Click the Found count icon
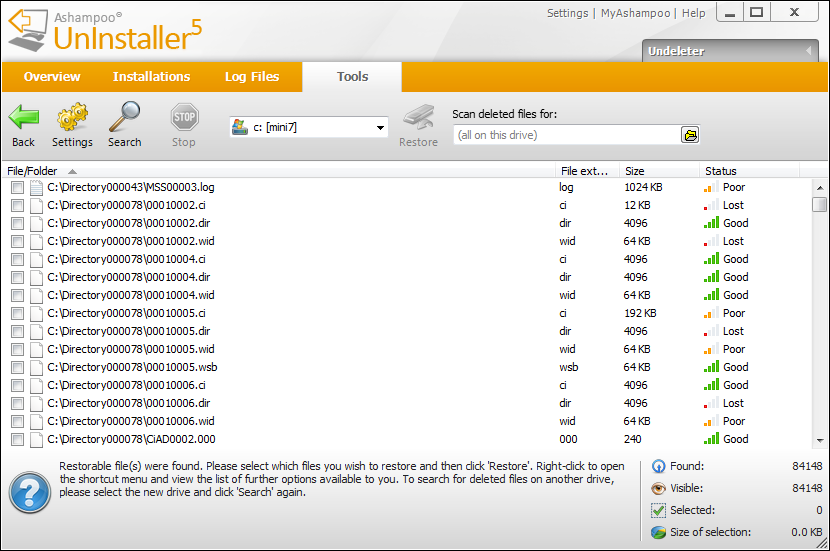The width and height of the screenshot is (830, 551). click(658, 466)
